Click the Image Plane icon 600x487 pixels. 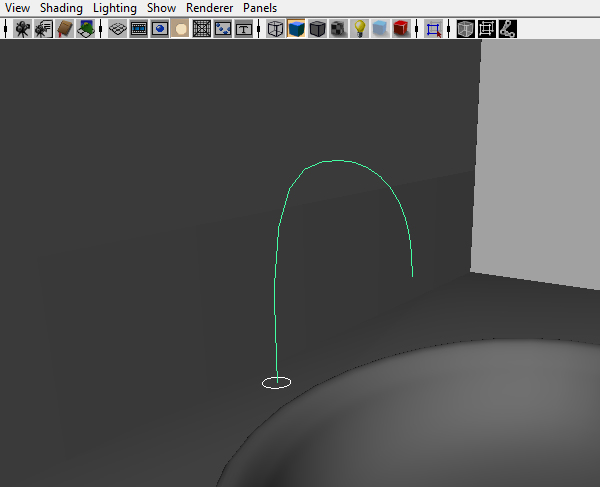tap(85, 29)
